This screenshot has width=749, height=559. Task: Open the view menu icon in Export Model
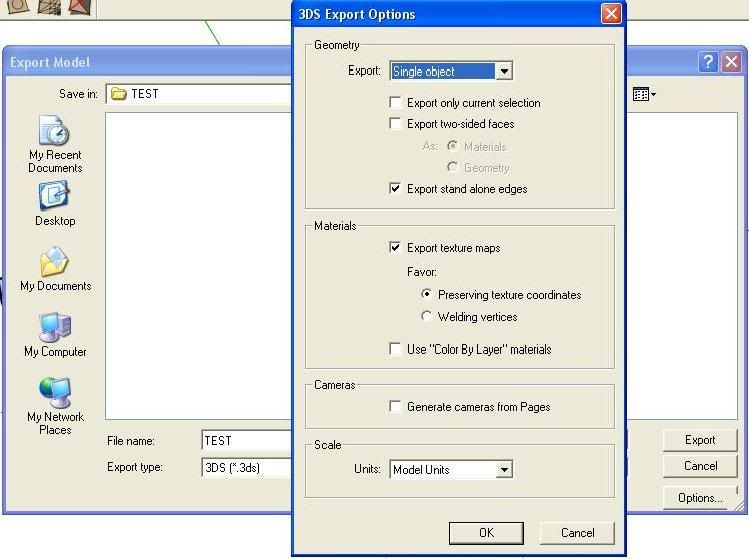tap(644, 94)
